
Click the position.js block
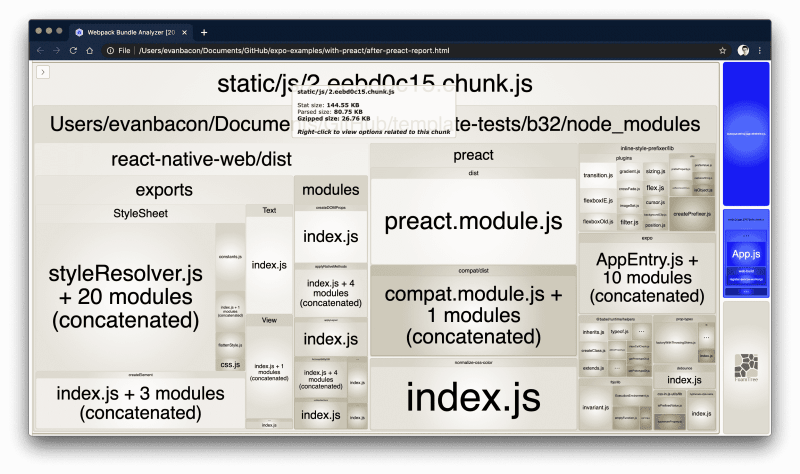point(655,224)
